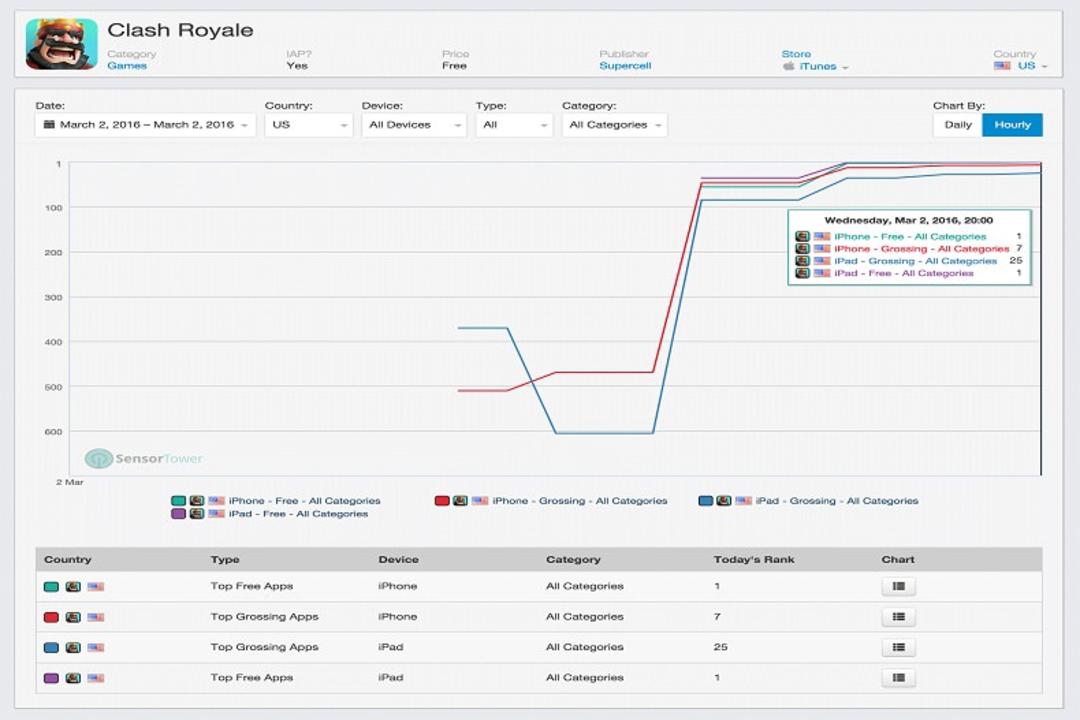This screenshot has width=1080, height=720.
Task: Click teal swatch in Top Free iPhone table row
Action: point(51,587)
